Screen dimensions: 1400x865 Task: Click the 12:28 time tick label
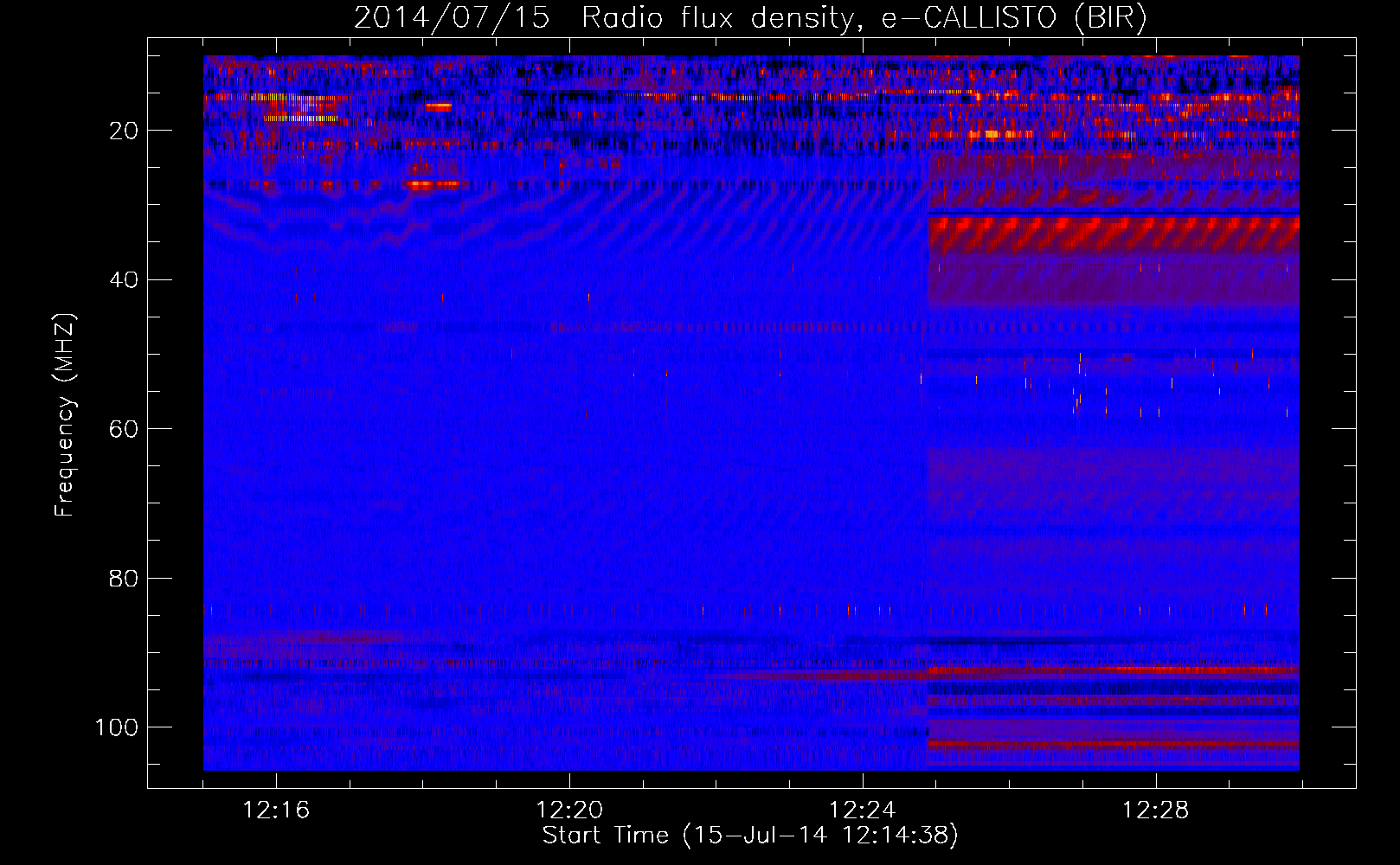point(1156,811)
